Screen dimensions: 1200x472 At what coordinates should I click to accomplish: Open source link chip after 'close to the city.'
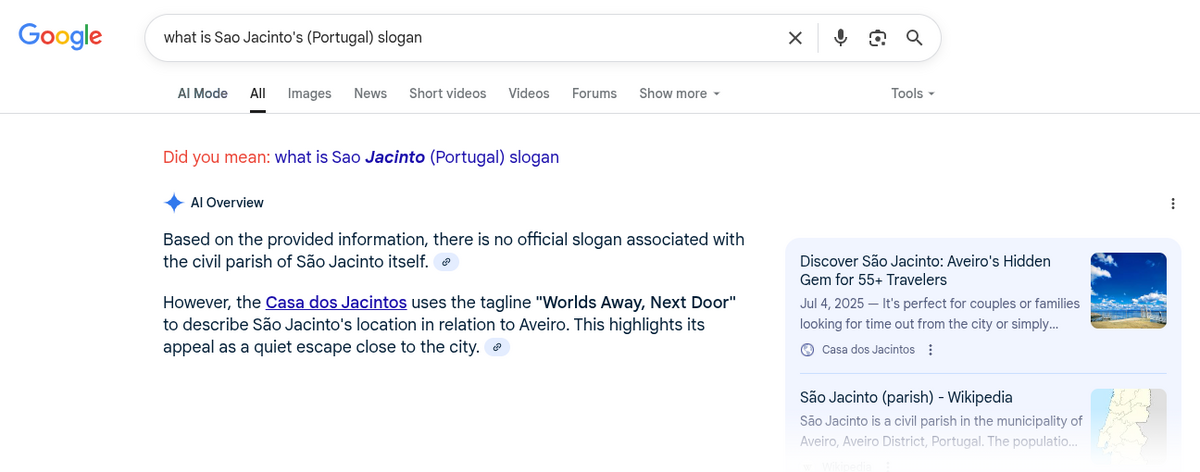[497, 347]
